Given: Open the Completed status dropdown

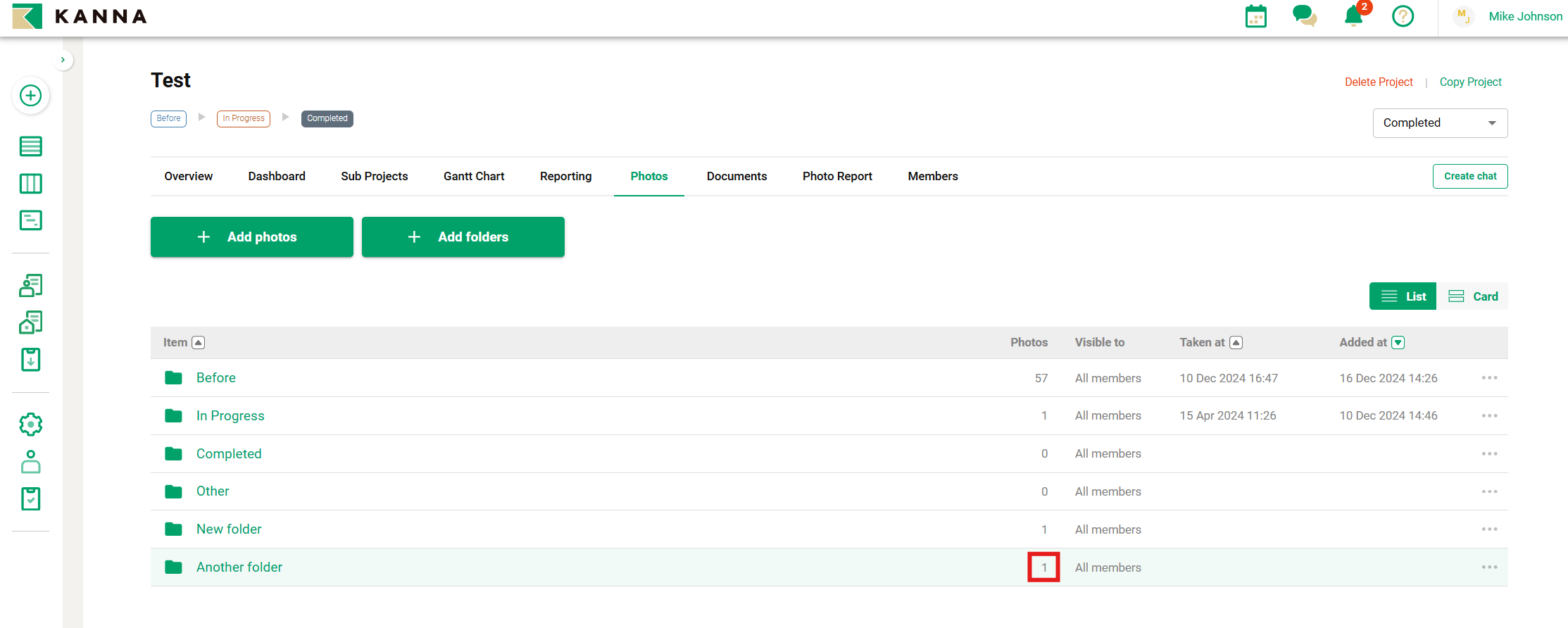Looking at the screenshot, I should pyautogui.click(x=1439, y=123).
